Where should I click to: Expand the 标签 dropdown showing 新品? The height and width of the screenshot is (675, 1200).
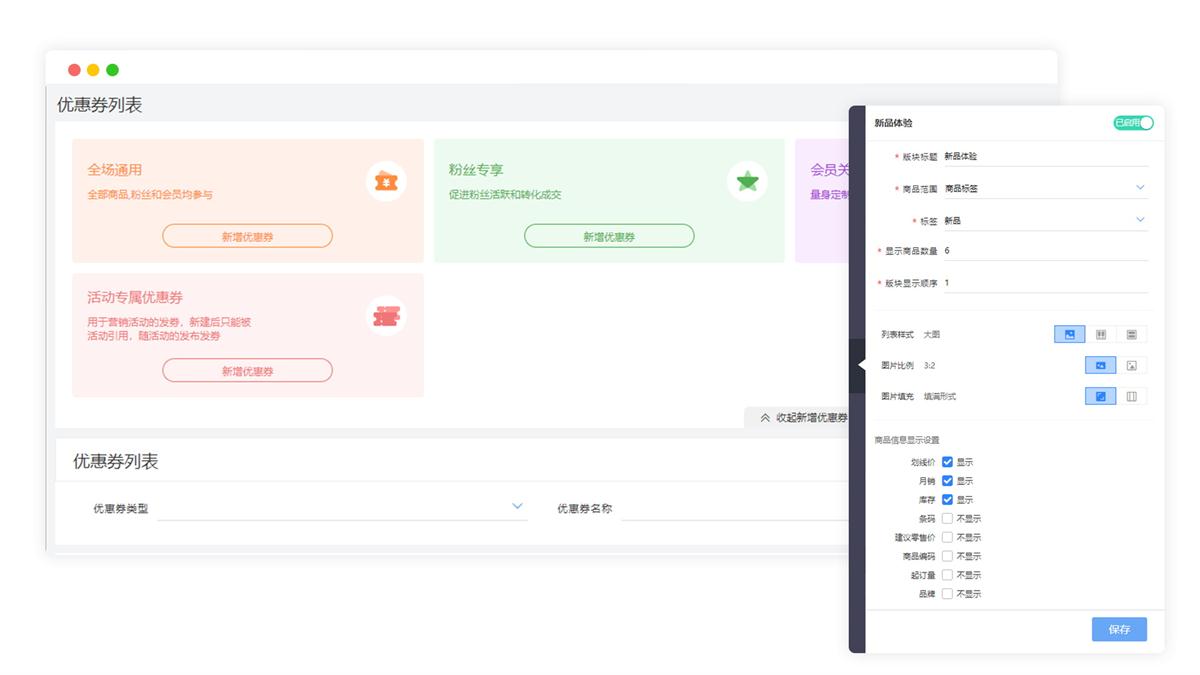(x=1045, y=220)
